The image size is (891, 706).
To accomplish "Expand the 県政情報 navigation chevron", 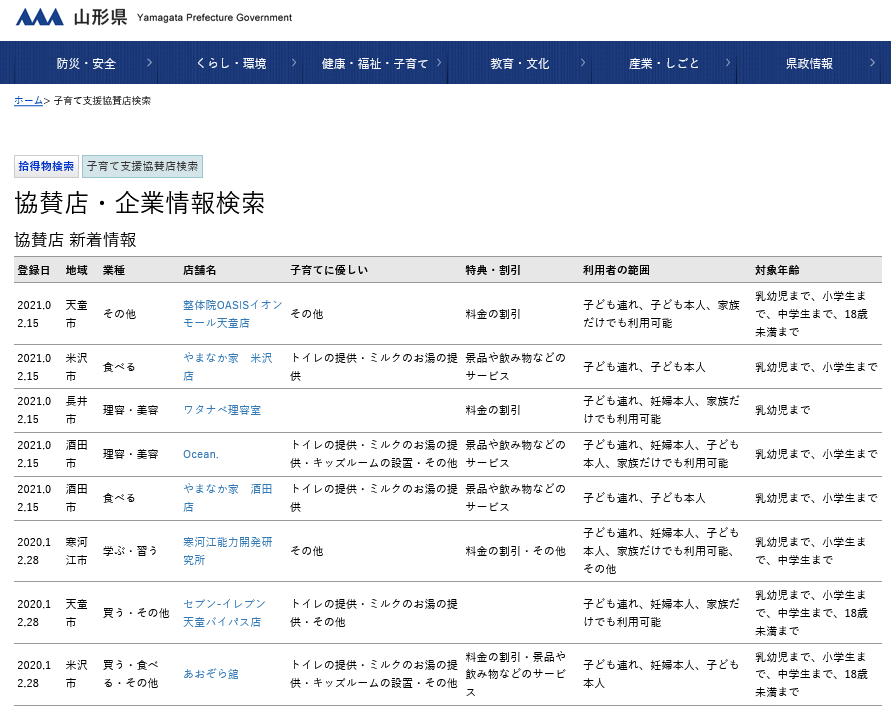I will tap(873, 62).
